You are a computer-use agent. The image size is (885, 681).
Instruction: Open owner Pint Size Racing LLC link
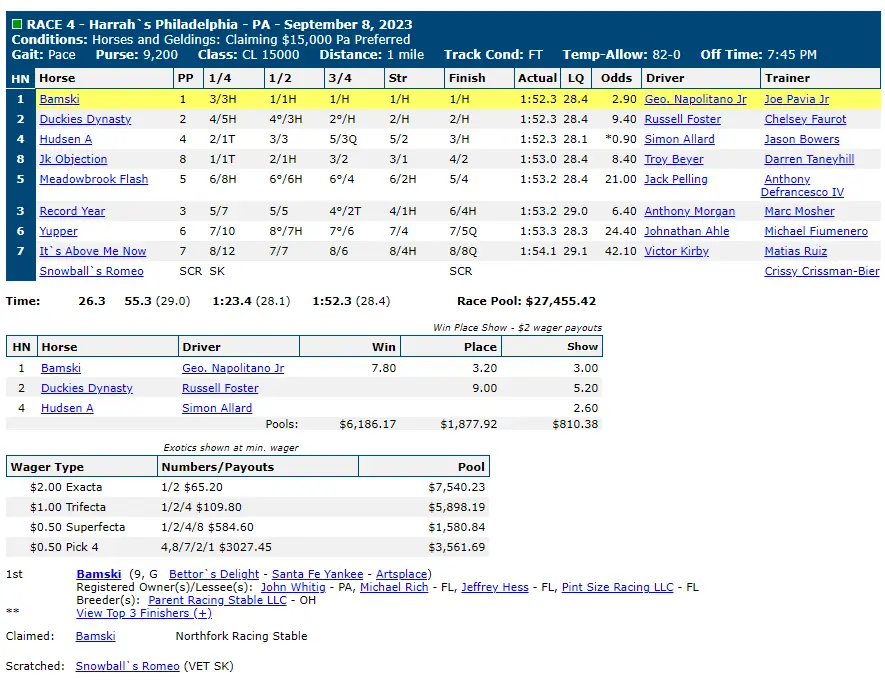(x=617, y=587)
